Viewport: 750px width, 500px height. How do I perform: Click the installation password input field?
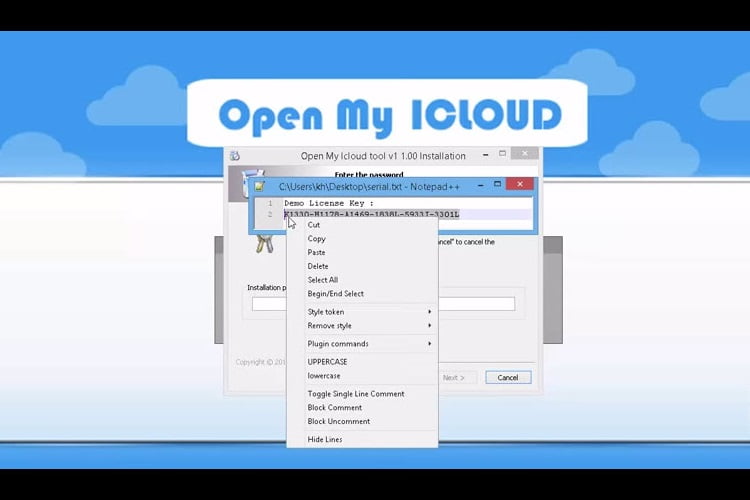(383, 304)
